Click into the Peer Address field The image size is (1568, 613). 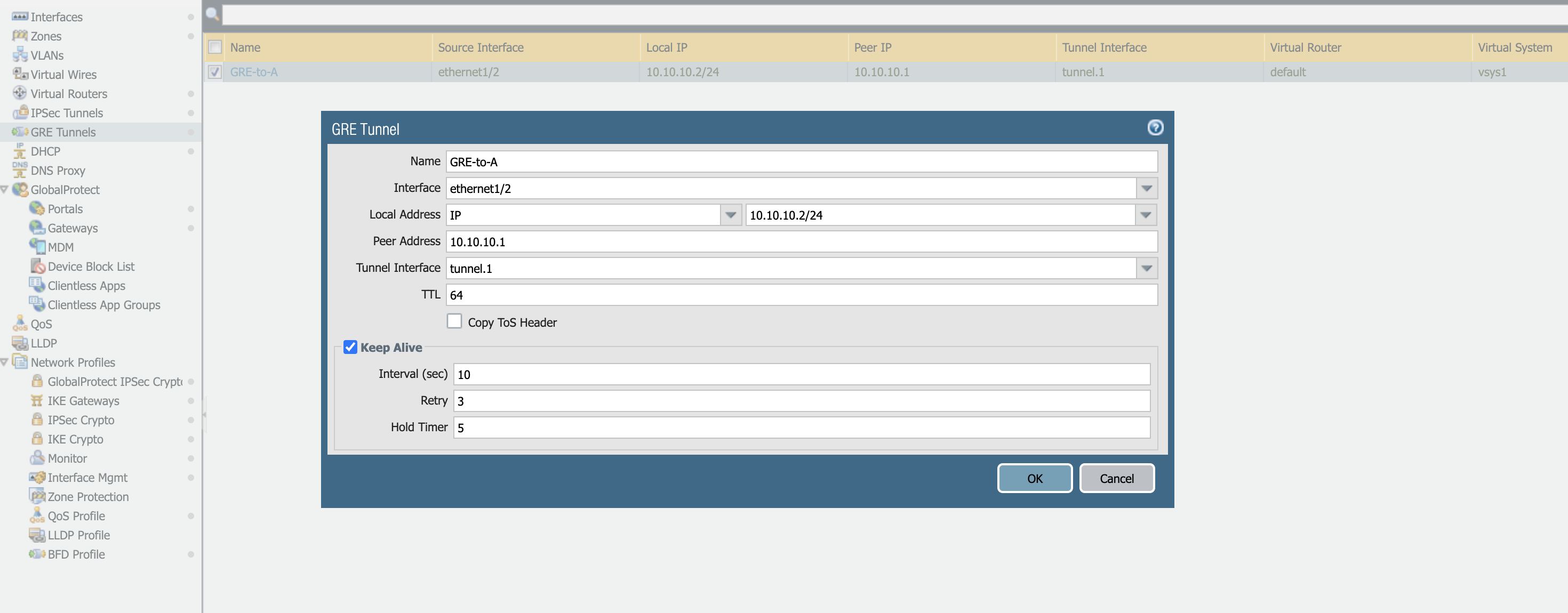801,242
